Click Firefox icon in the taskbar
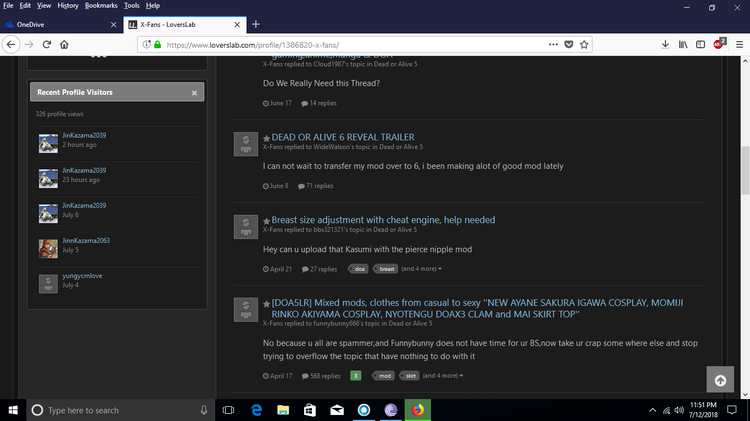This screenshot has width=750, height=421. click(x=418, y=410)
